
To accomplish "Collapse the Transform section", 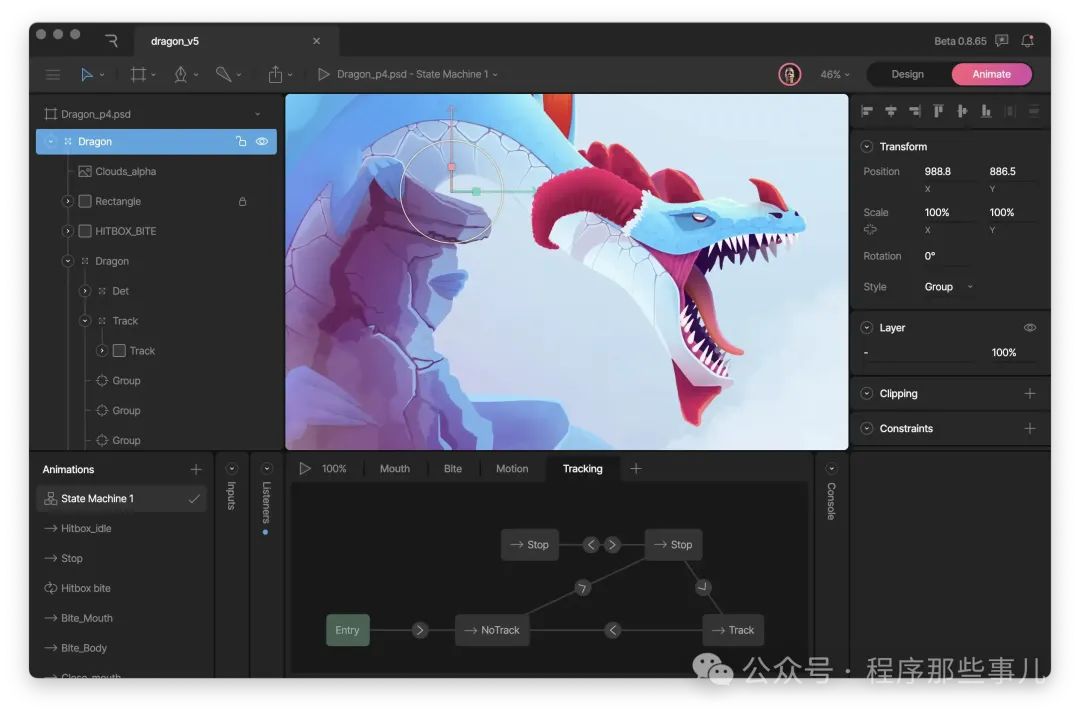I will pyautogui.click(x=866, y=147).
